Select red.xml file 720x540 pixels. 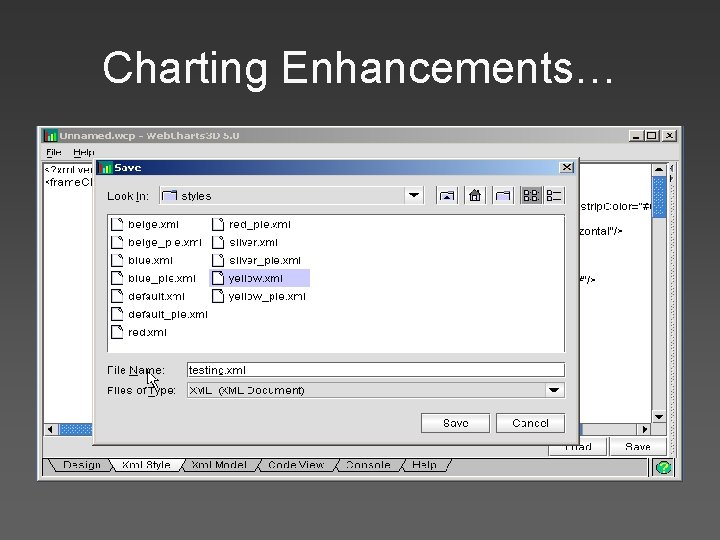click(x=139, y=332)
